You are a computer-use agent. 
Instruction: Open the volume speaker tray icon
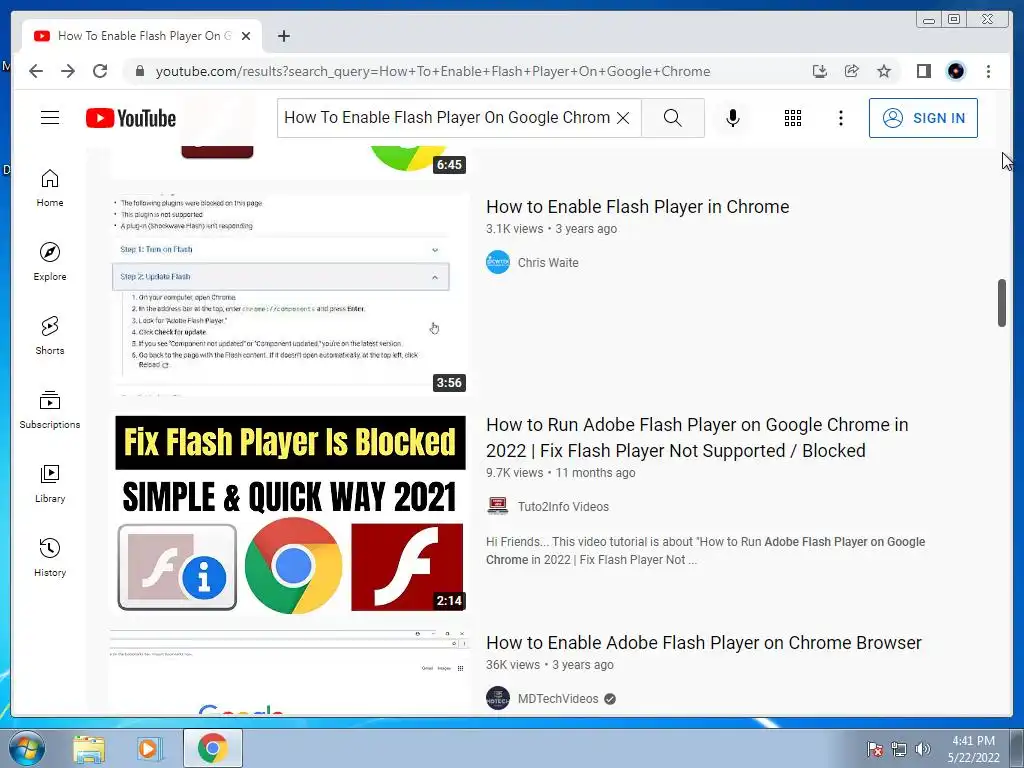(923, 749)
